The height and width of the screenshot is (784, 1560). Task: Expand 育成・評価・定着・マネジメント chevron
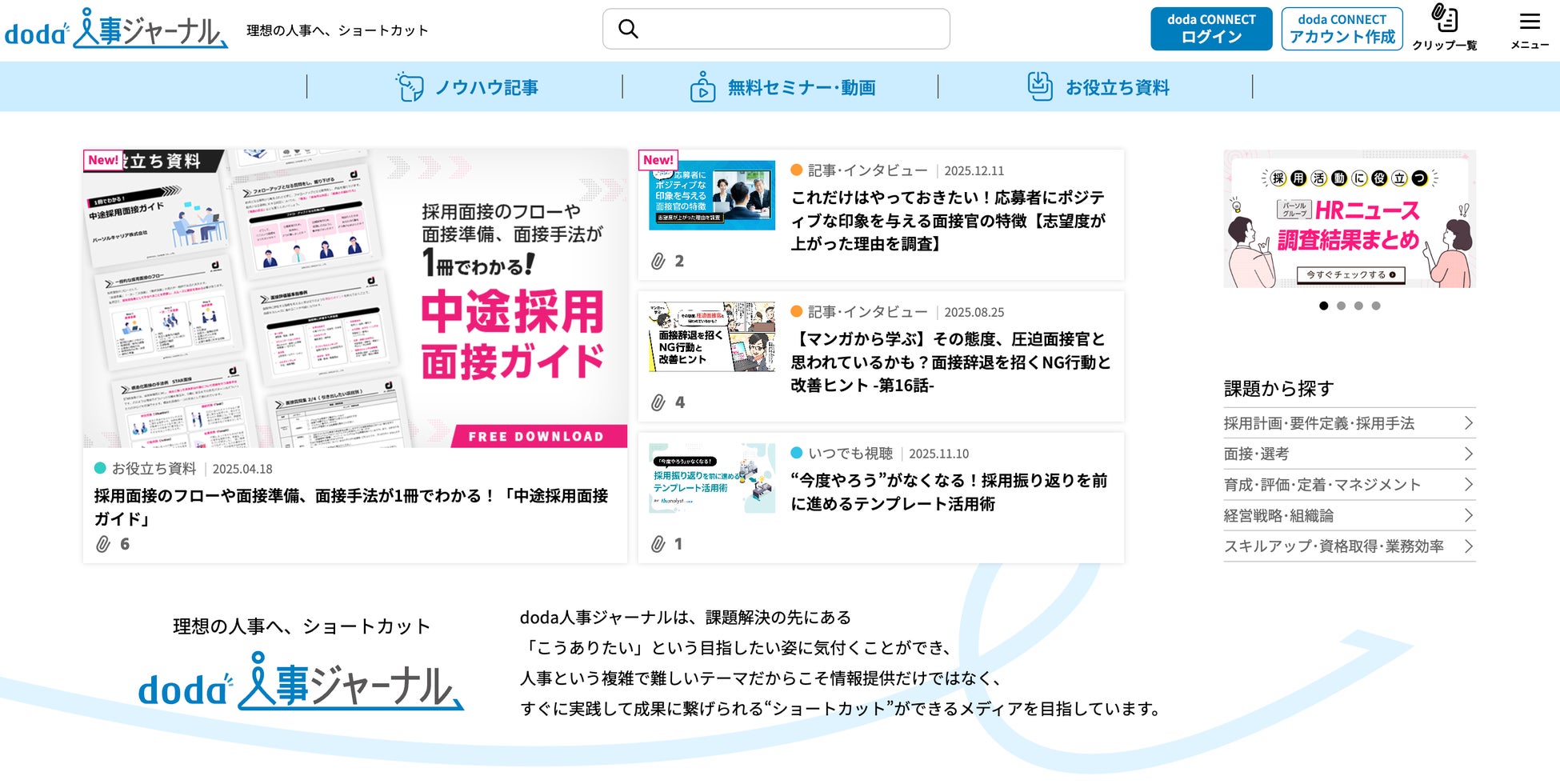tap(1468, 485)
